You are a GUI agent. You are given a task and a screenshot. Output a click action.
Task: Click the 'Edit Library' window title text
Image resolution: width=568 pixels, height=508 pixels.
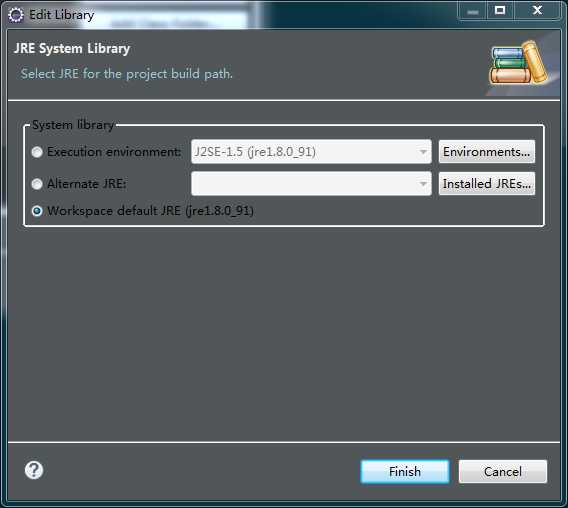[62, 15]
